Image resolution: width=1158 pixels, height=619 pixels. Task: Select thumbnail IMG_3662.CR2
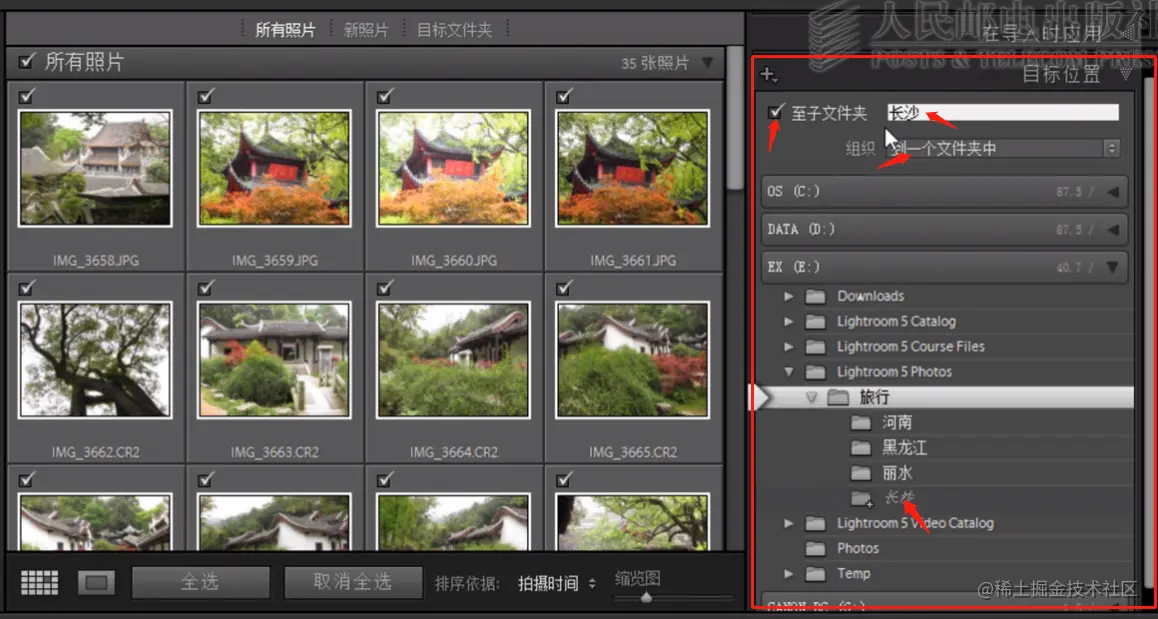(95, 360)
